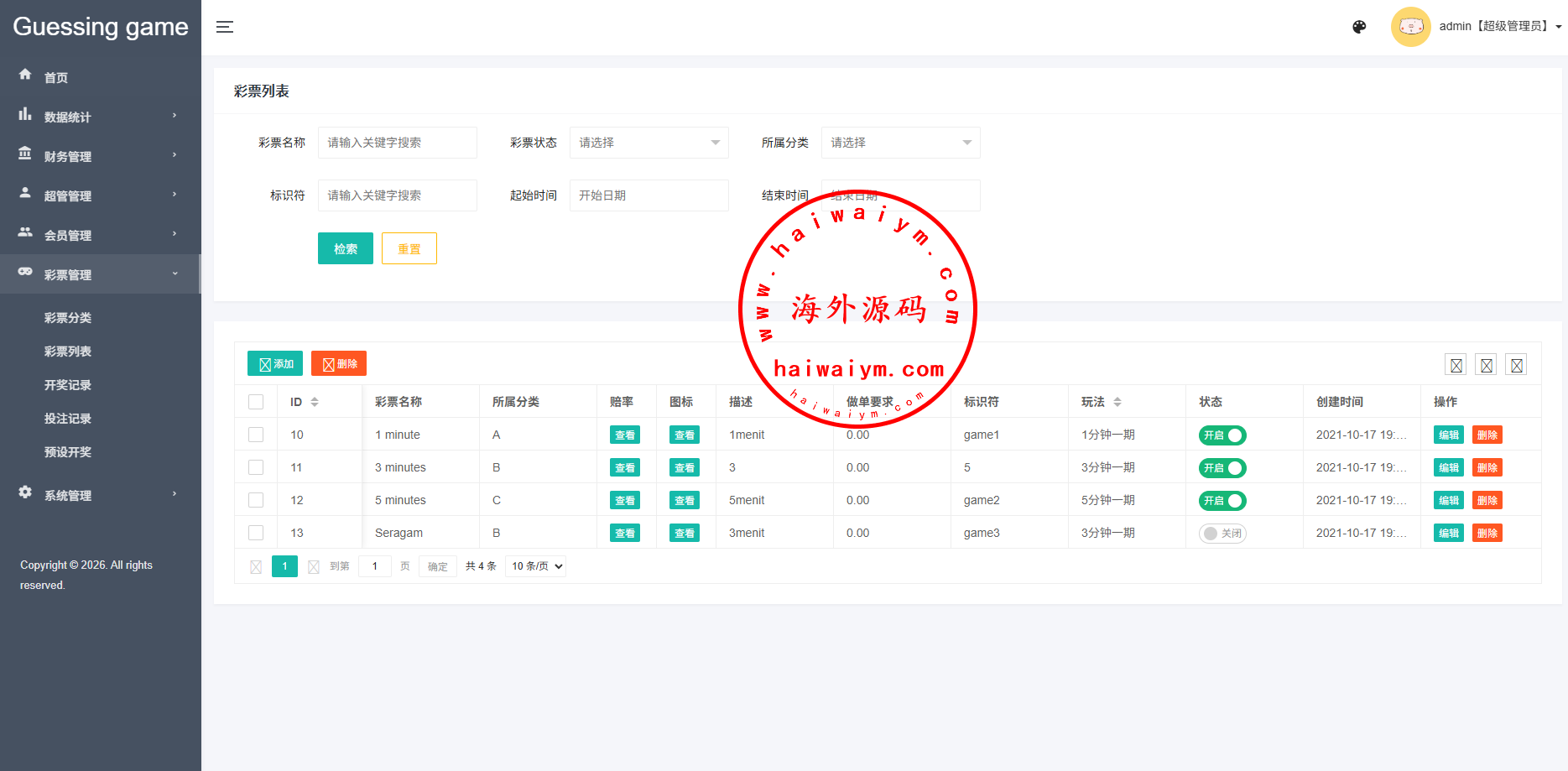
Task: Click the green 检索 search button
Action: (x=345, y=249)
